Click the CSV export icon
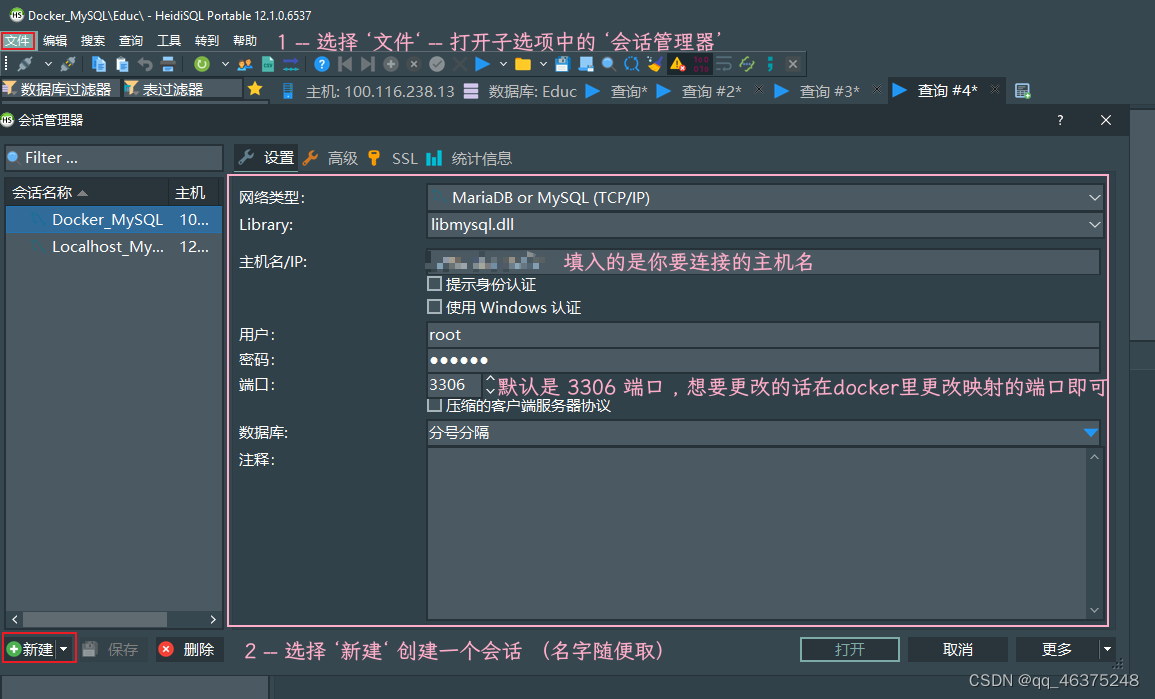Viewport: 1155px width, 699px height. pos(267,64)
